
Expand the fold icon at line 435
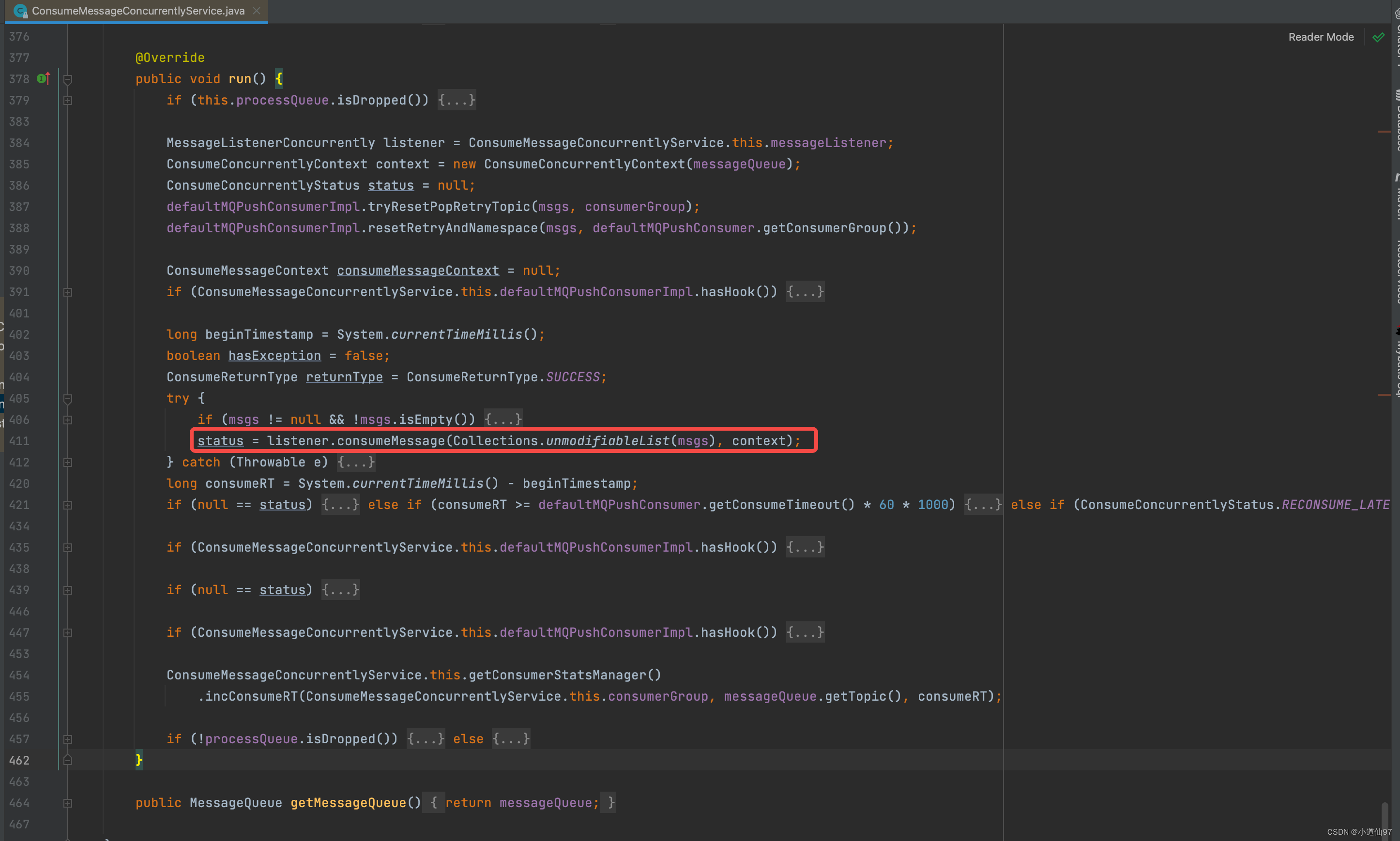point(67,547)
